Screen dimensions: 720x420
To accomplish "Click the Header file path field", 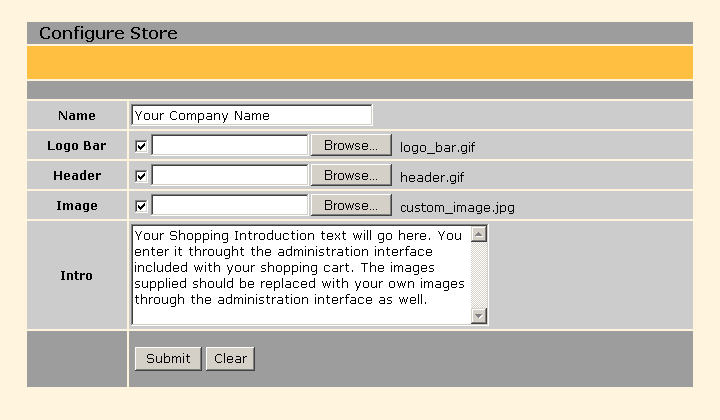I will (229, 176).
